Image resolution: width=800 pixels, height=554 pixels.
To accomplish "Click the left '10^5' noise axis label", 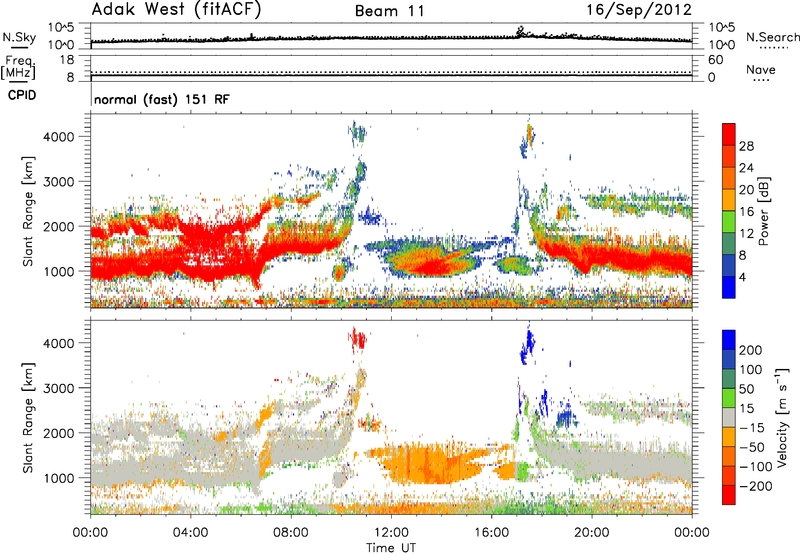I will pyautogui.click(x=62, y=27).
